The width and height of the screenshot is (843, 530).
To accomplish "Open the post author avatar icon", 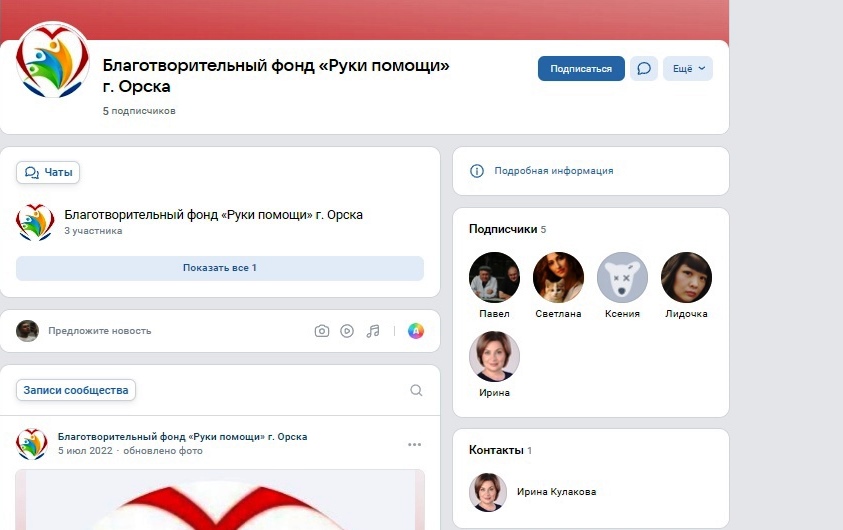I will (x=32, y=444).
